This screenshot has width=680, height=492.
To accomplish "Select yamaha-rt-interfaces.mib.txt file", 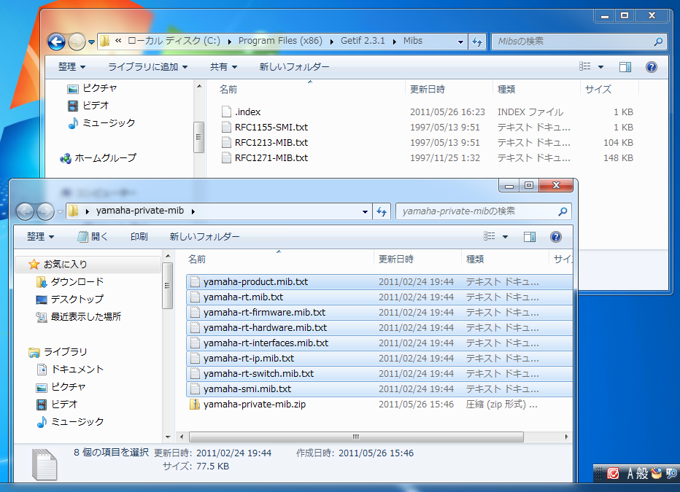I will click(379, 343).
